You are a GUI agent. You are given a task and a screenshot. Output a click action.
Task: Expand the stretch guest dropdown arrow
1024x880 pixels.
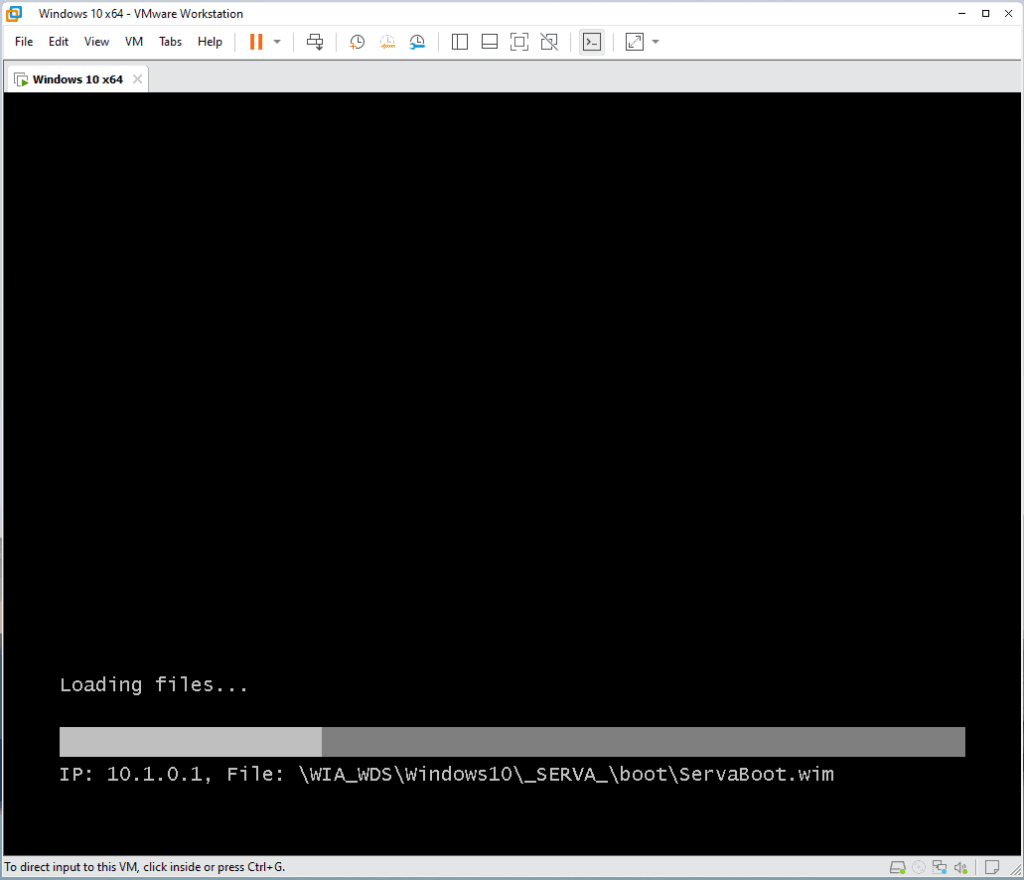point(655,42)
